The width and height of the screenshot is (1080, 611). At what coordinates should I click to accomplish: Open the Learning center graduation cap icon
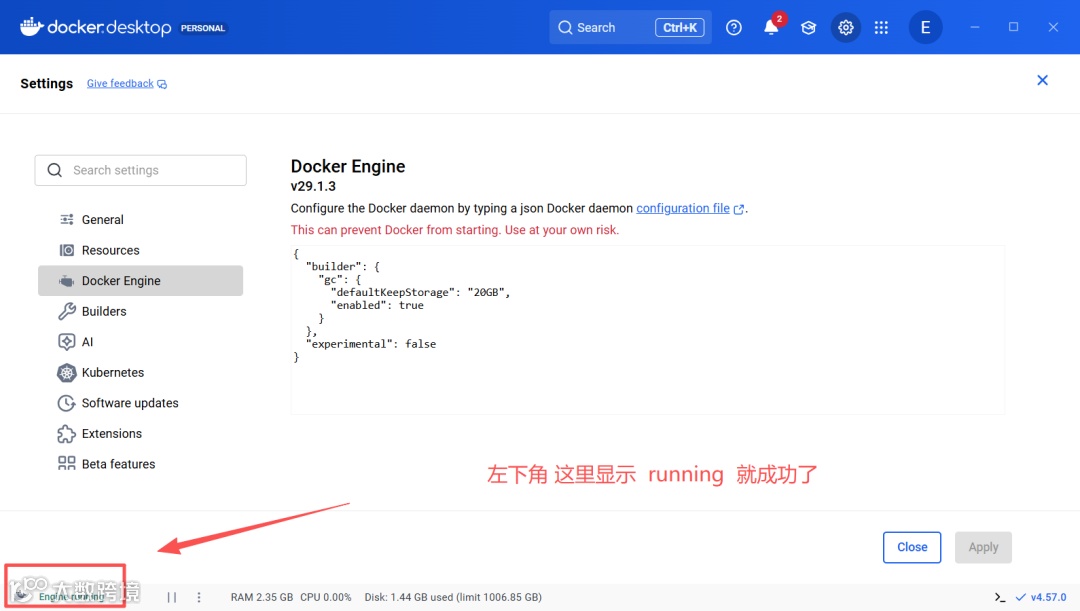coord(808,28)
